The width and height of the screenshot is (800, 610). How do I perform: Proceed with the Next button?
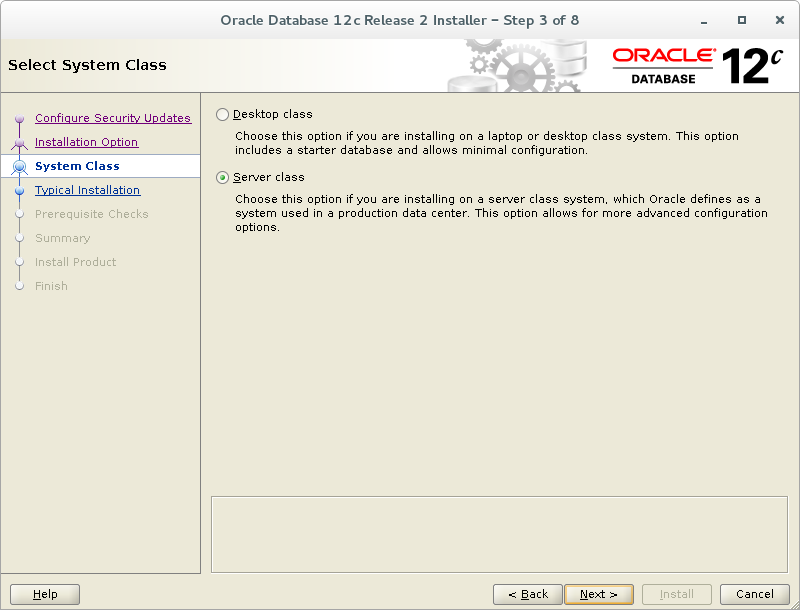599,594
